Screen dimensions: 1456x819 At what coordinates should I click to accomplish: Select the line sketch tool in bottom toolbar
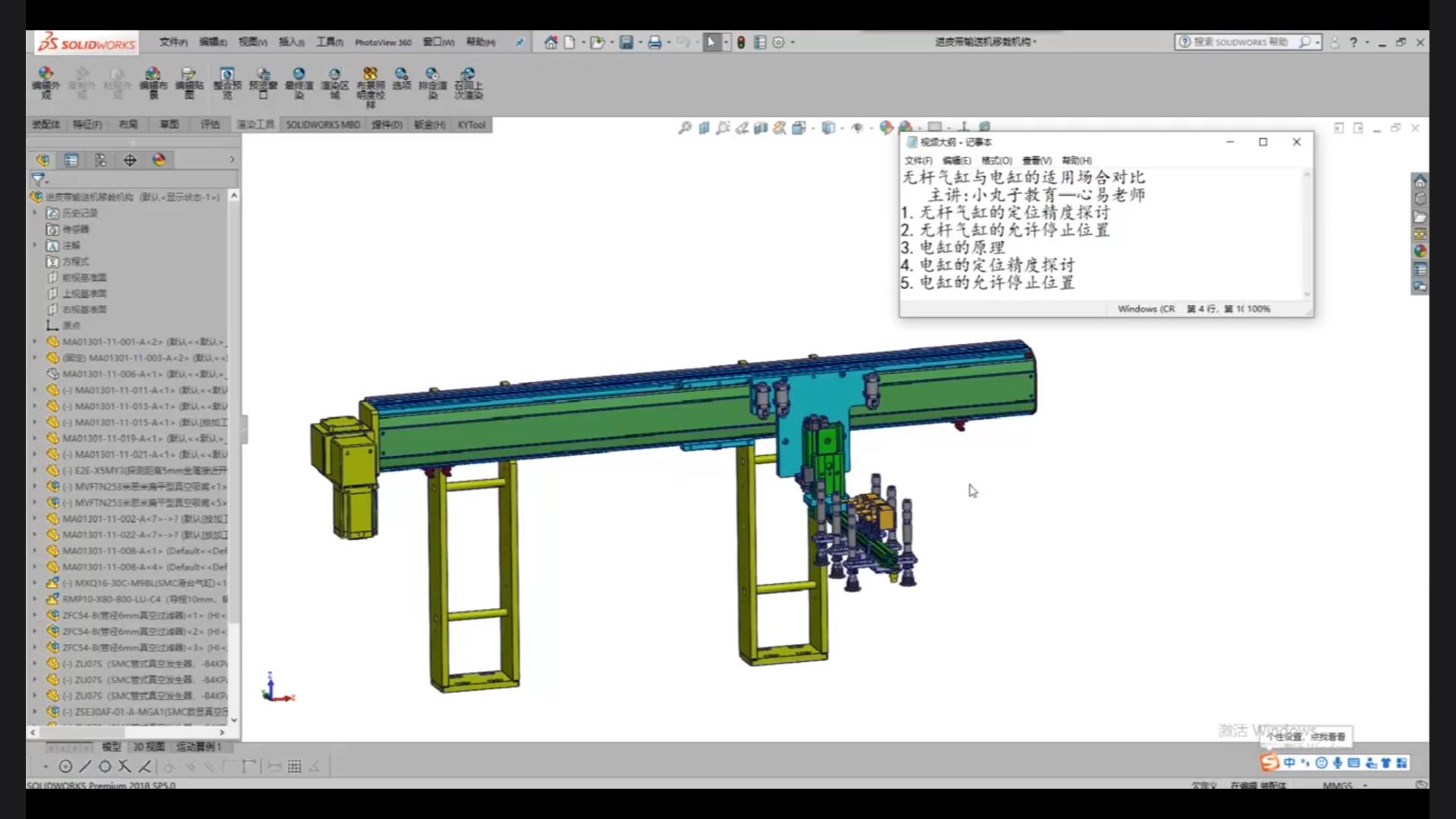pyautogui.click(x=85, y=766)
